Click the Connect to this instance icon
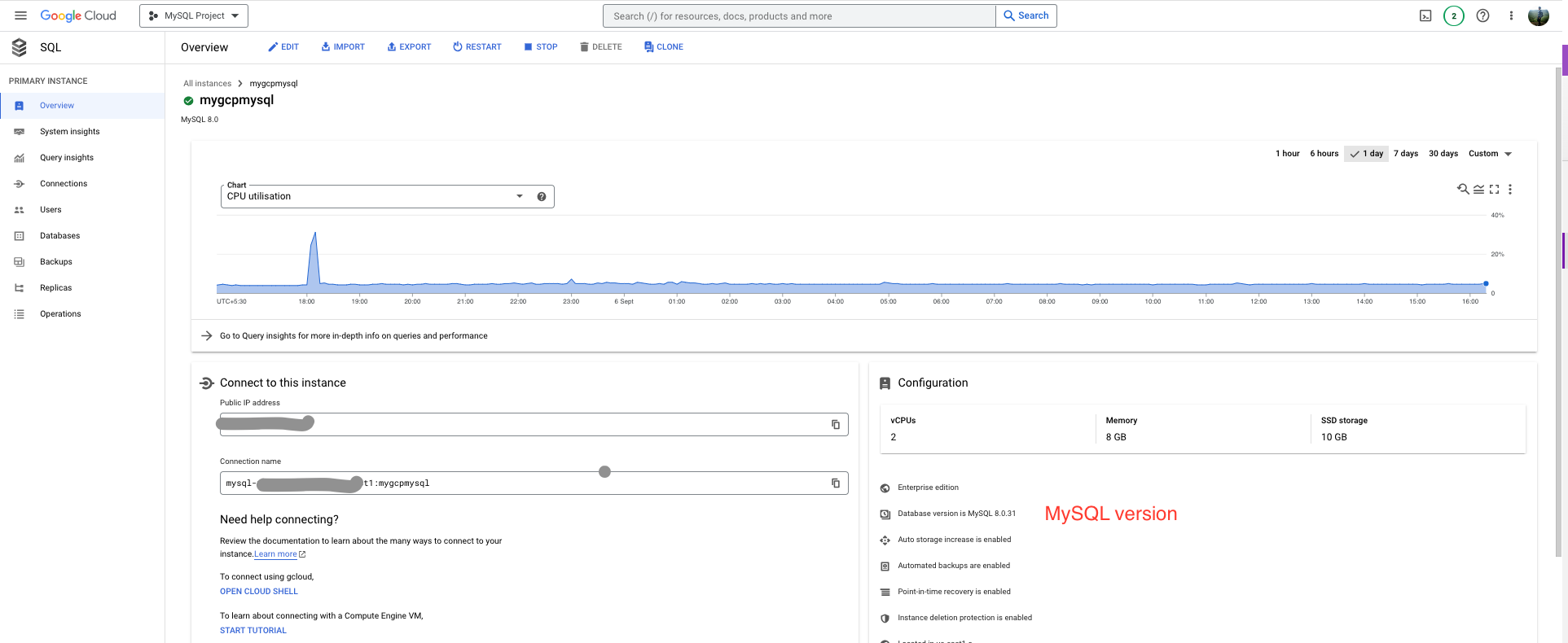Screen dimensions: 1568x643 click(x=207, y=383)
